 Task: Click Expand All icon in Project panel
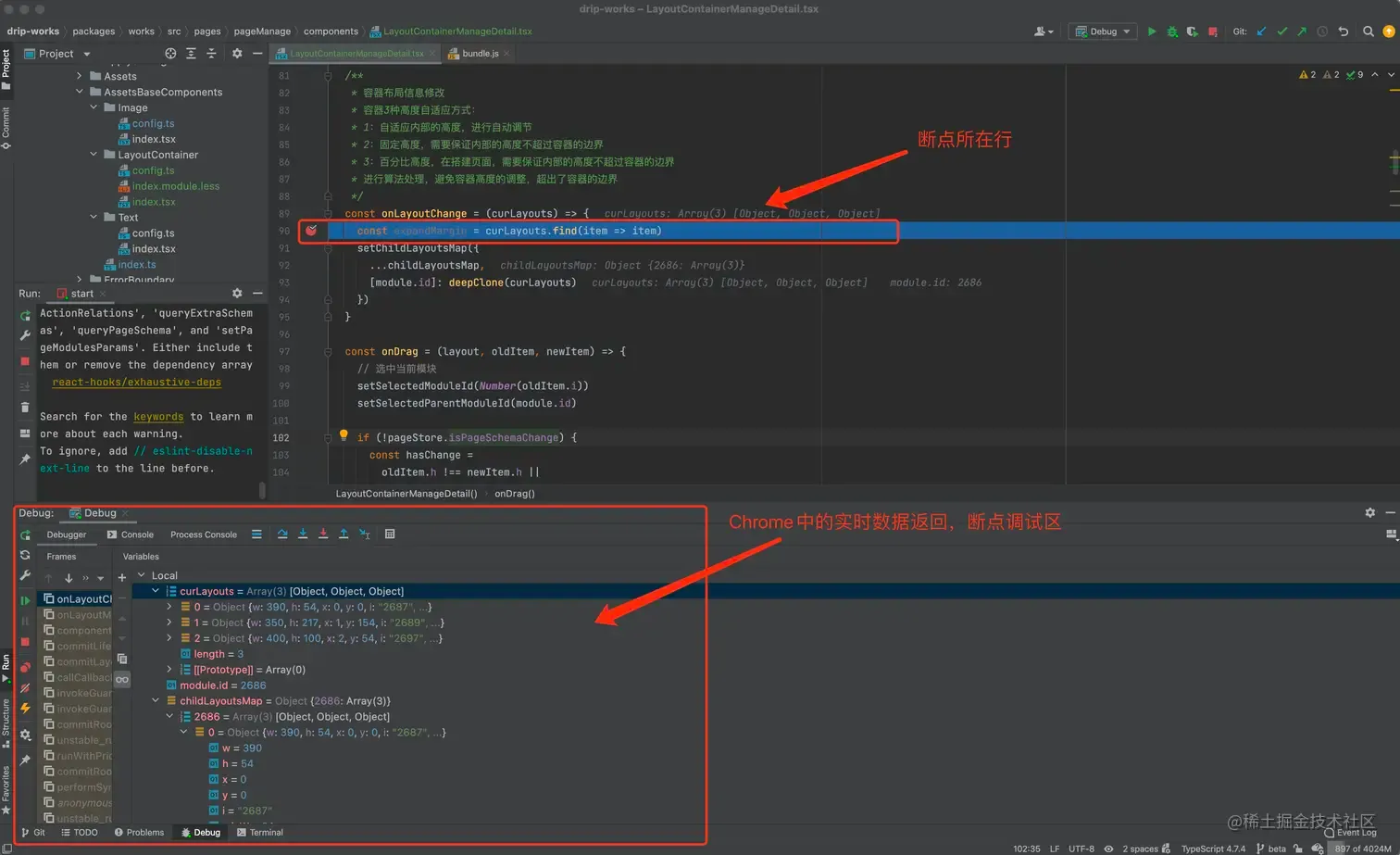pyautogui.click(x=191, y=54)
